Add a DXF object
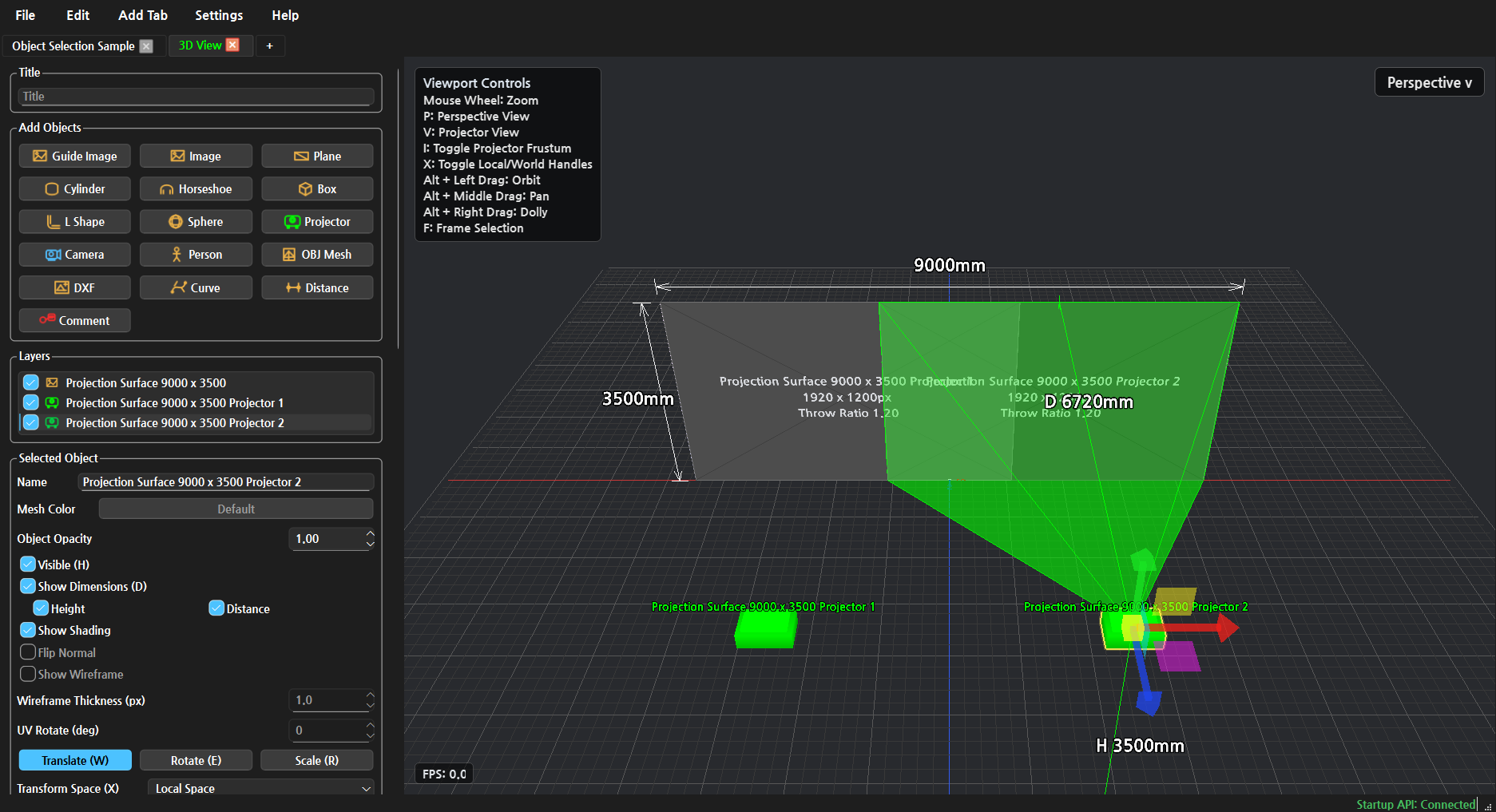Viewport: 1496px width, 812px height. 74,287
